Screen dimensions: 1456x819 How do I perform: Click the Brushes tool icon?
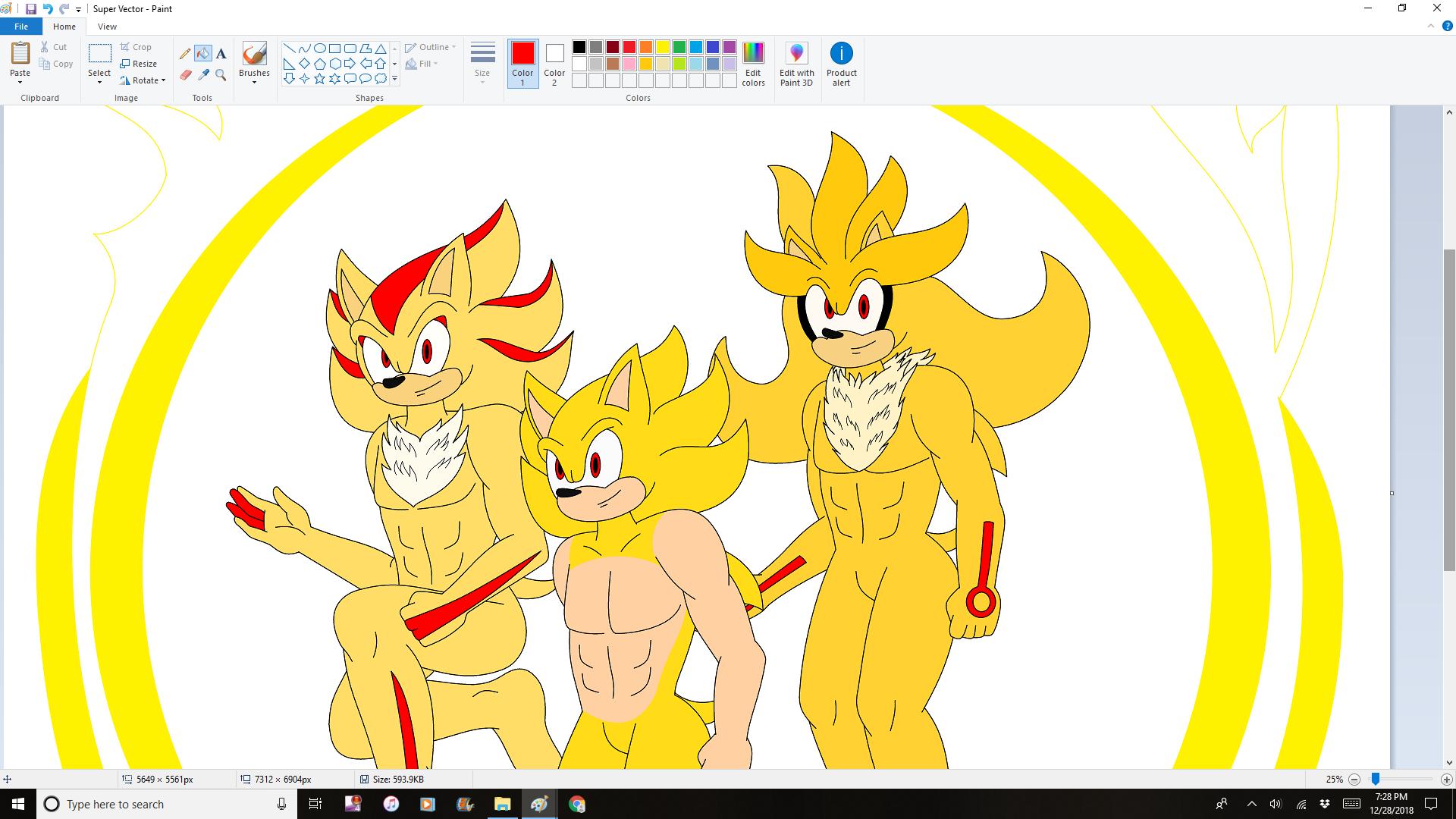click(x=254, y=54)
